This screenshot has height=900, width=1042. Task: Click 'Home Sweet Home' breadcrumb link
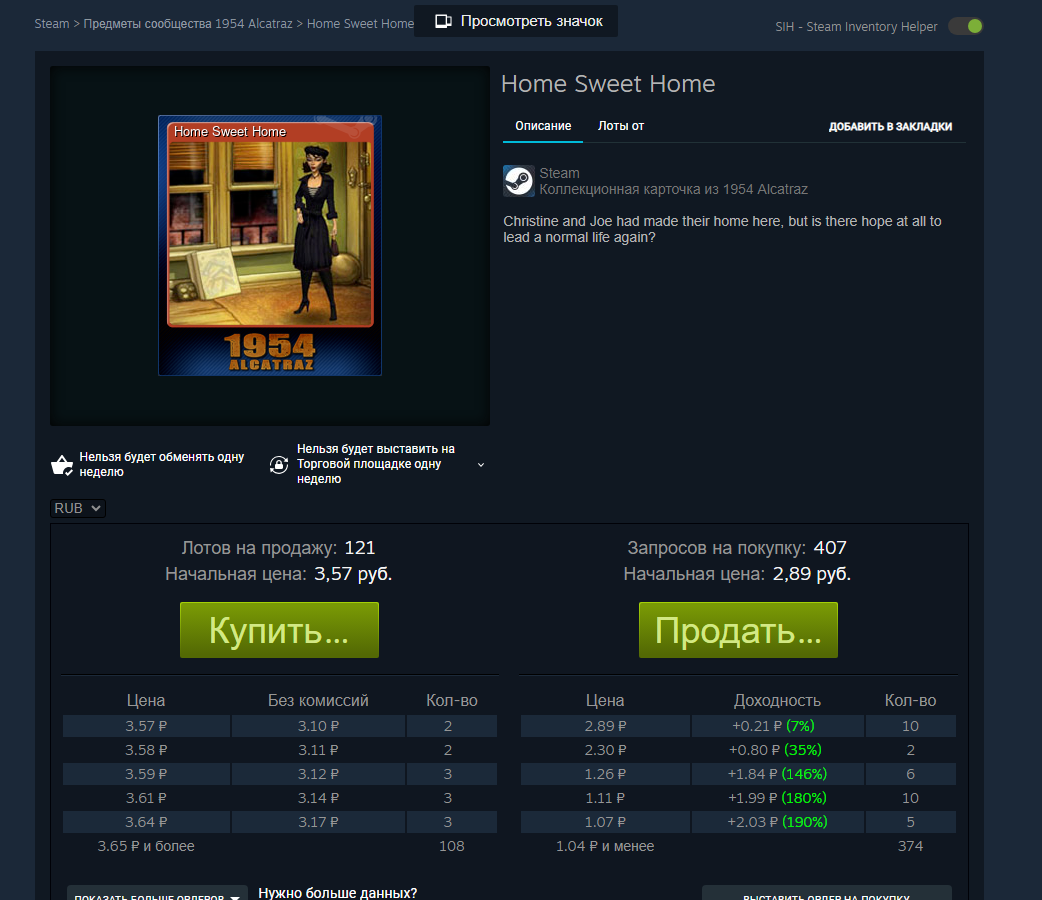tap(360, 24)
